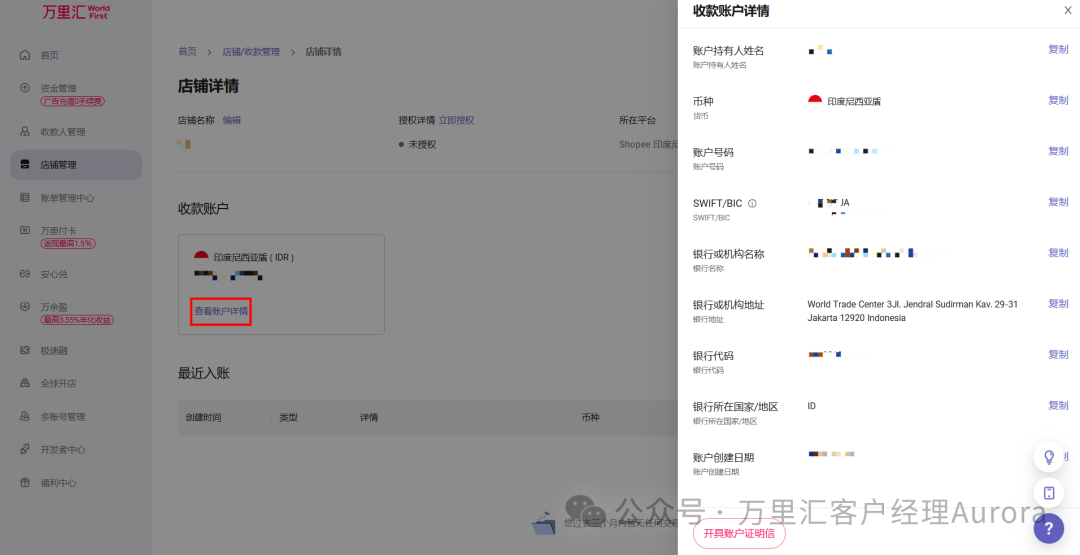
Task: Click the 万里付卡 card icon
Action: 25,231
